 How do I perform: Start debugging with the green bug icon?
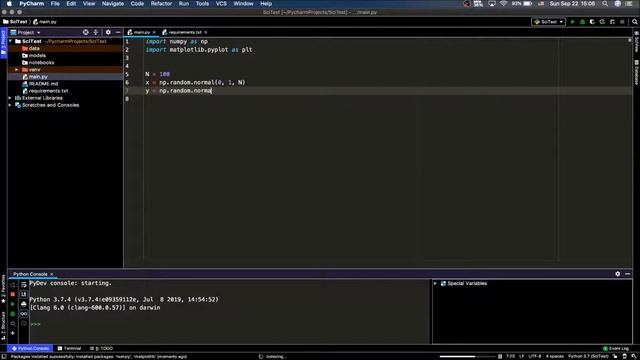pos(582,22)
